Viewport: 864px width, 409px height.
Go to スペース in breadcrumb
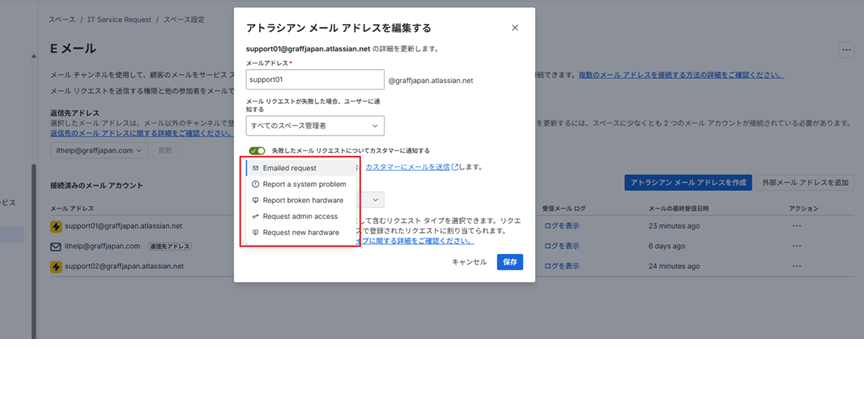pyautogui.click(x=62, y=20)
